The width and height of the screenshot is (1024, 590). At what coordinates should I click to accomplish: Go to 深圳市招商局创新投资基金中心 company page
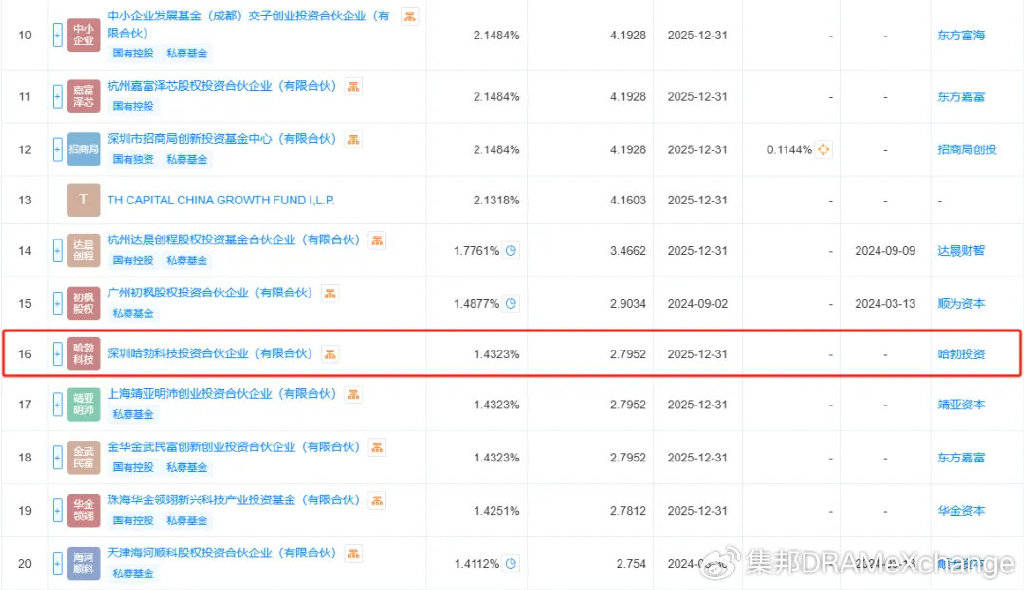pos(221,139)
